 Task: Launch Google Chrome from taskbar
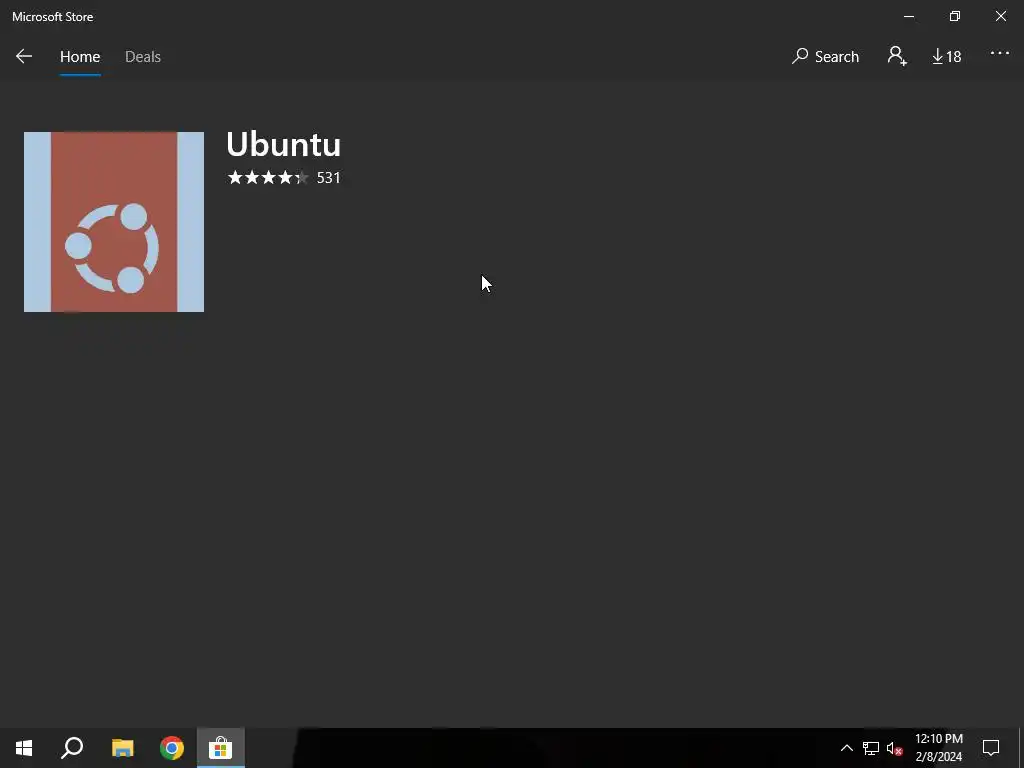pyautogui.click(x=172, y=748)
